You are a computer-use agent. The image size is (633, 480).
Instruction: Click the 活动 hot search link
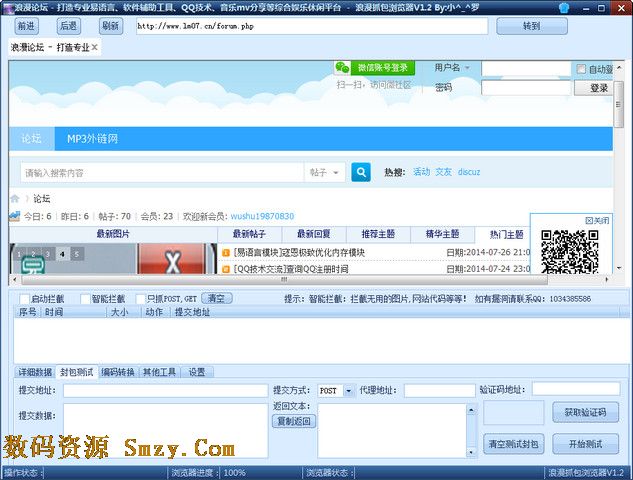click(421, 172)
